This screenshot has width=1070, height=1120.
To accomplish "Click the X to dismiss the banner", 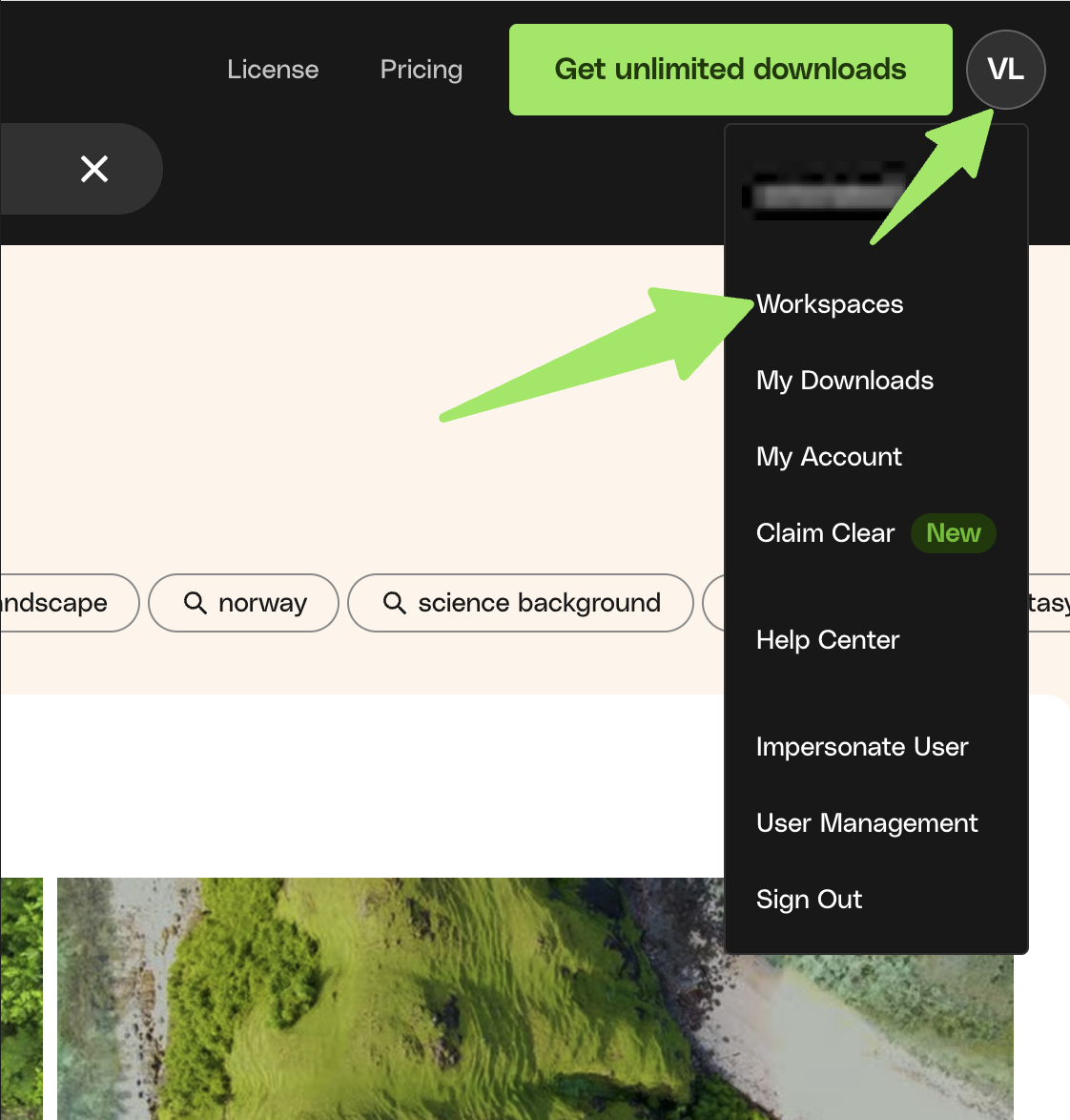I will click(93, 169).
